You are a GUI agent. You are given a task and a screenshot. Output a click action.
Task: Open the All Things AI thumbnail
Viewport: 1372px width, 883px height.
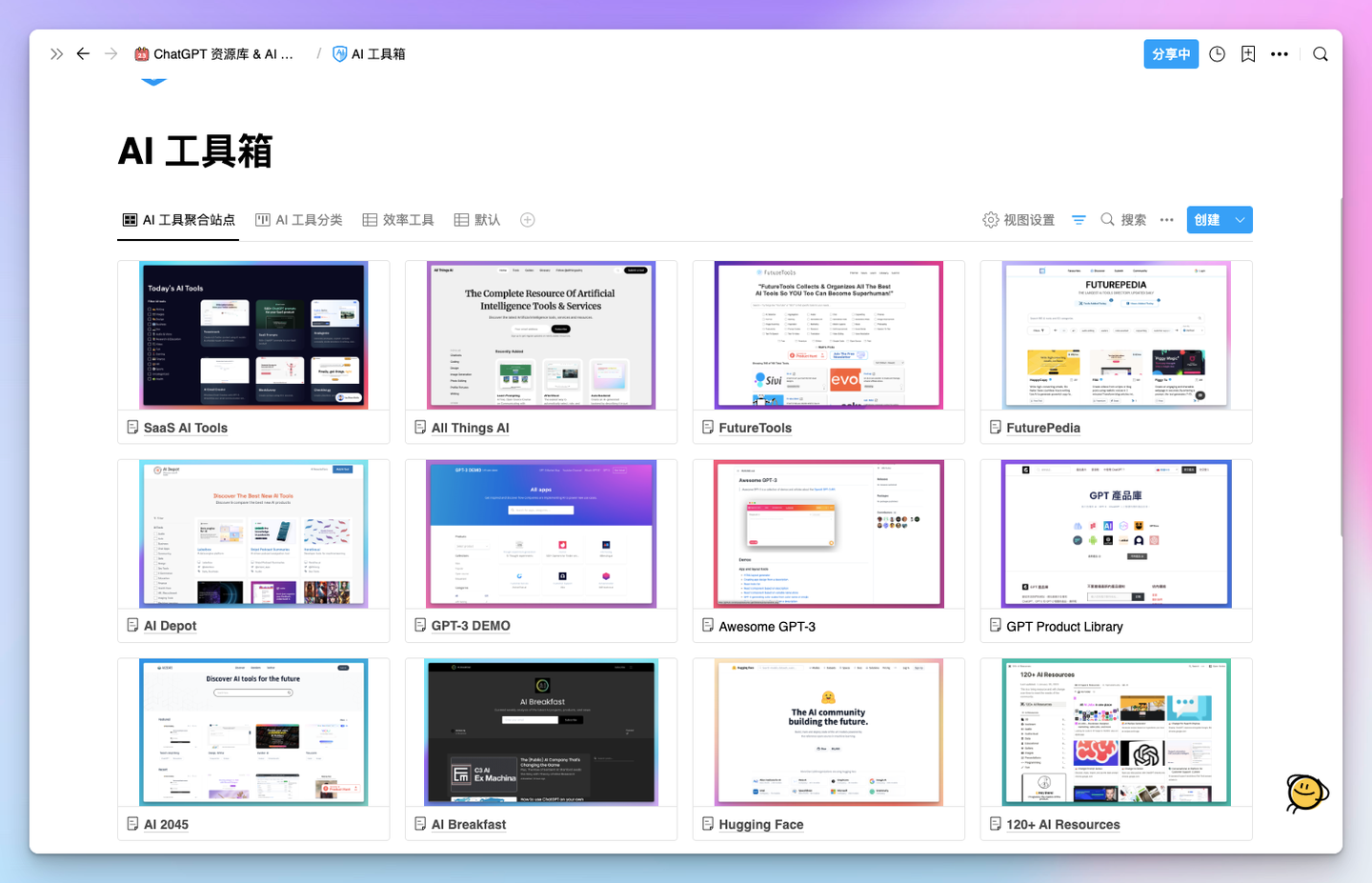(x=541, y=335)
